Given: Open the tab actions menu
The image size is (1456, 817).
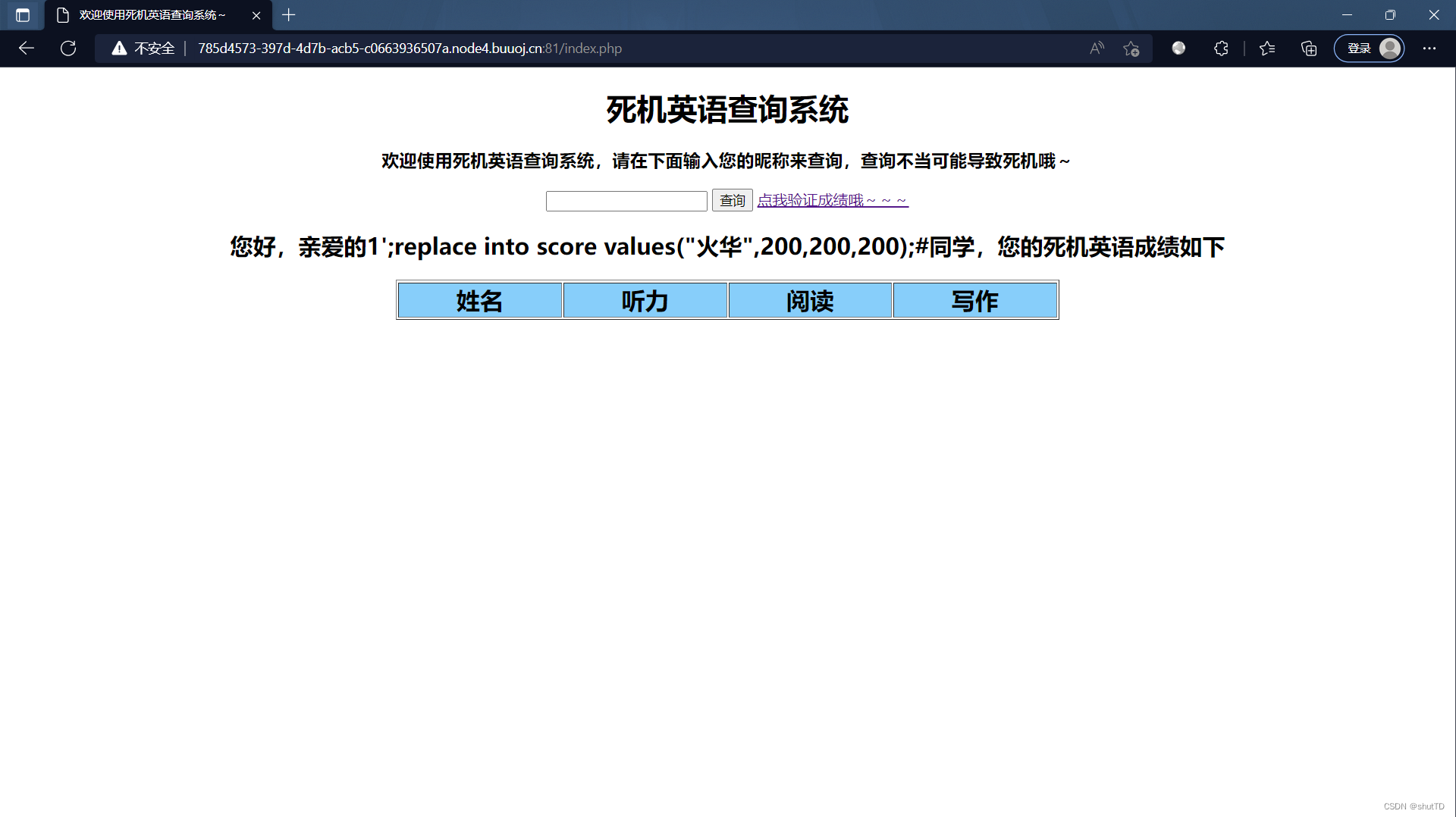Looking at the screenshot, I should 22,15.
